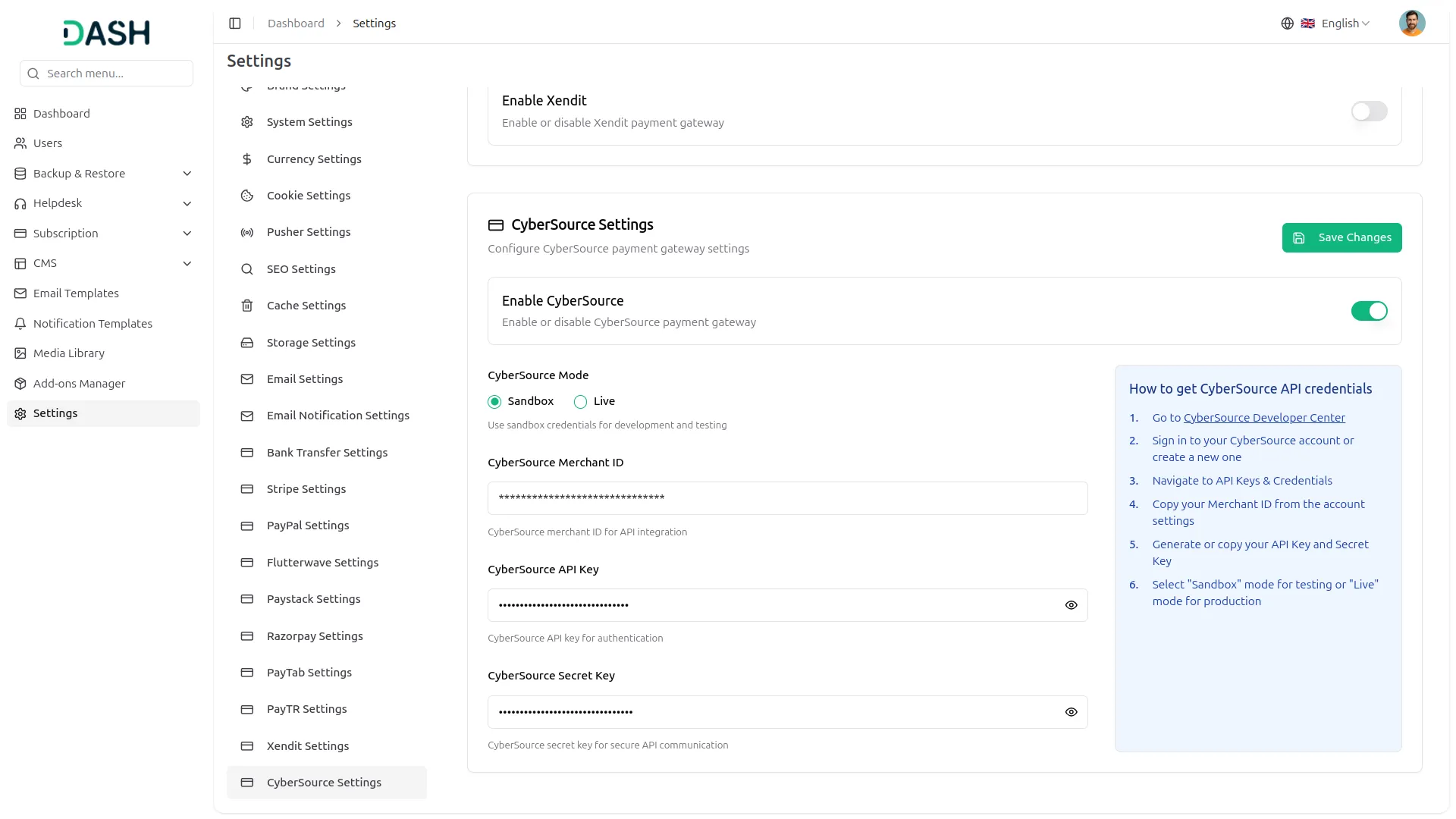Viewport: 1456px width, 819px height.
Task: Select the Cookie Settings icon
Action: (x=247, y=195)
